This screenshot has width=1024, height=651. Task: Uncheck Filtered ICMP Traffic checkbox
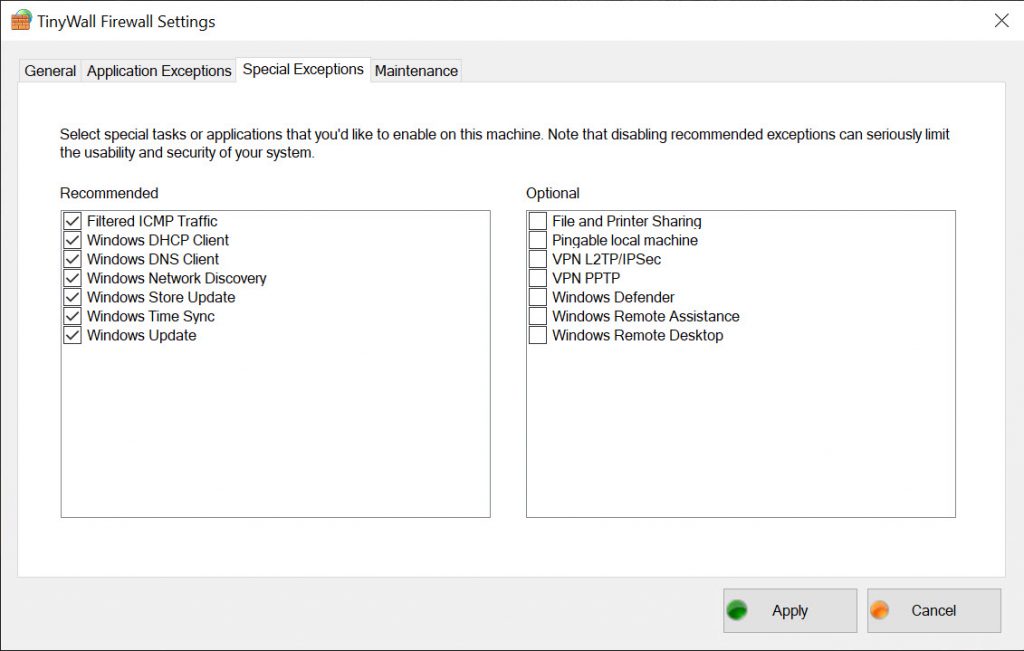(x=72, y=221)
